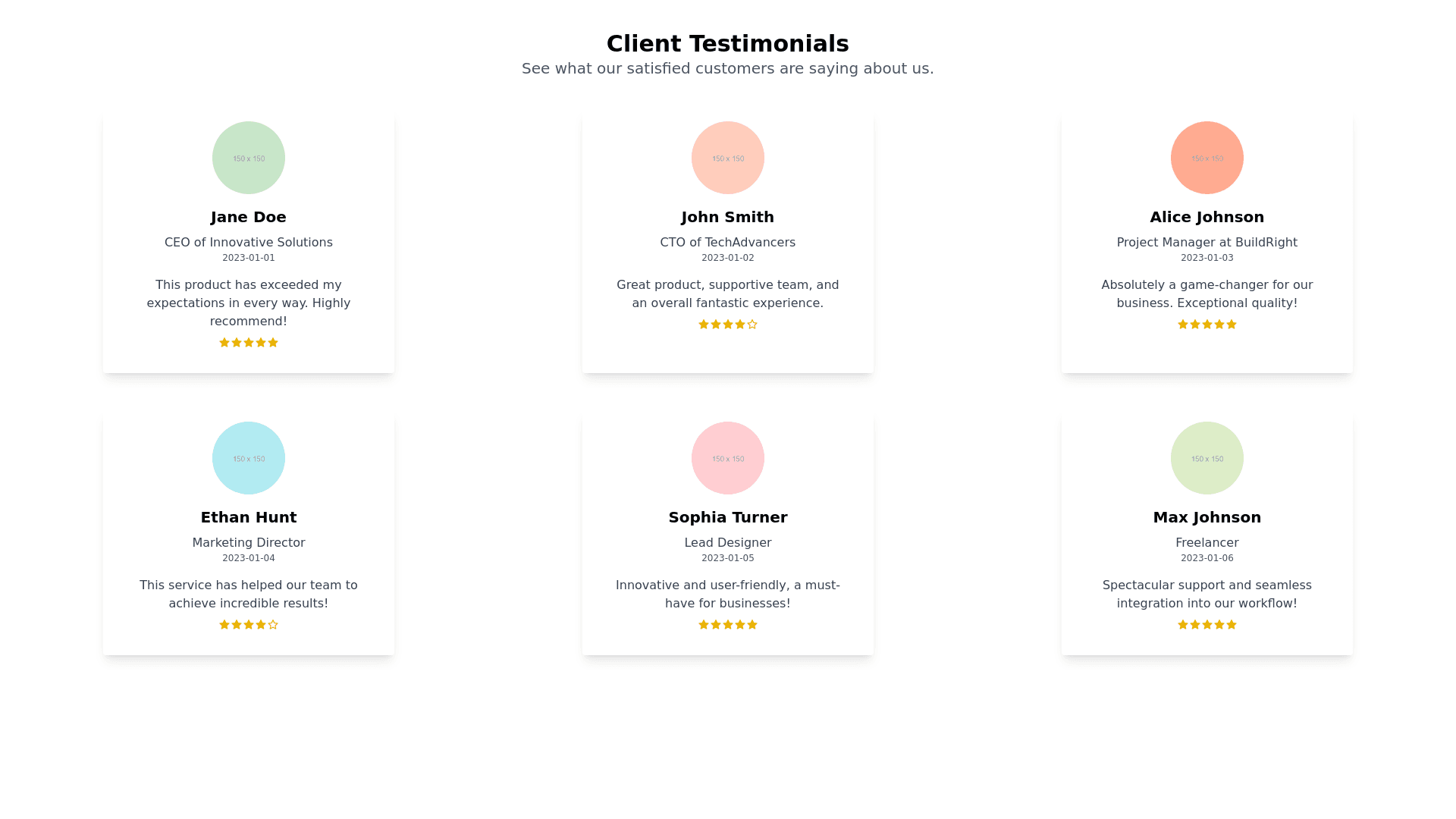Click John Smith's profile picture
Viewport: 1456px width, 819px height.
click(x=728, y=158)
